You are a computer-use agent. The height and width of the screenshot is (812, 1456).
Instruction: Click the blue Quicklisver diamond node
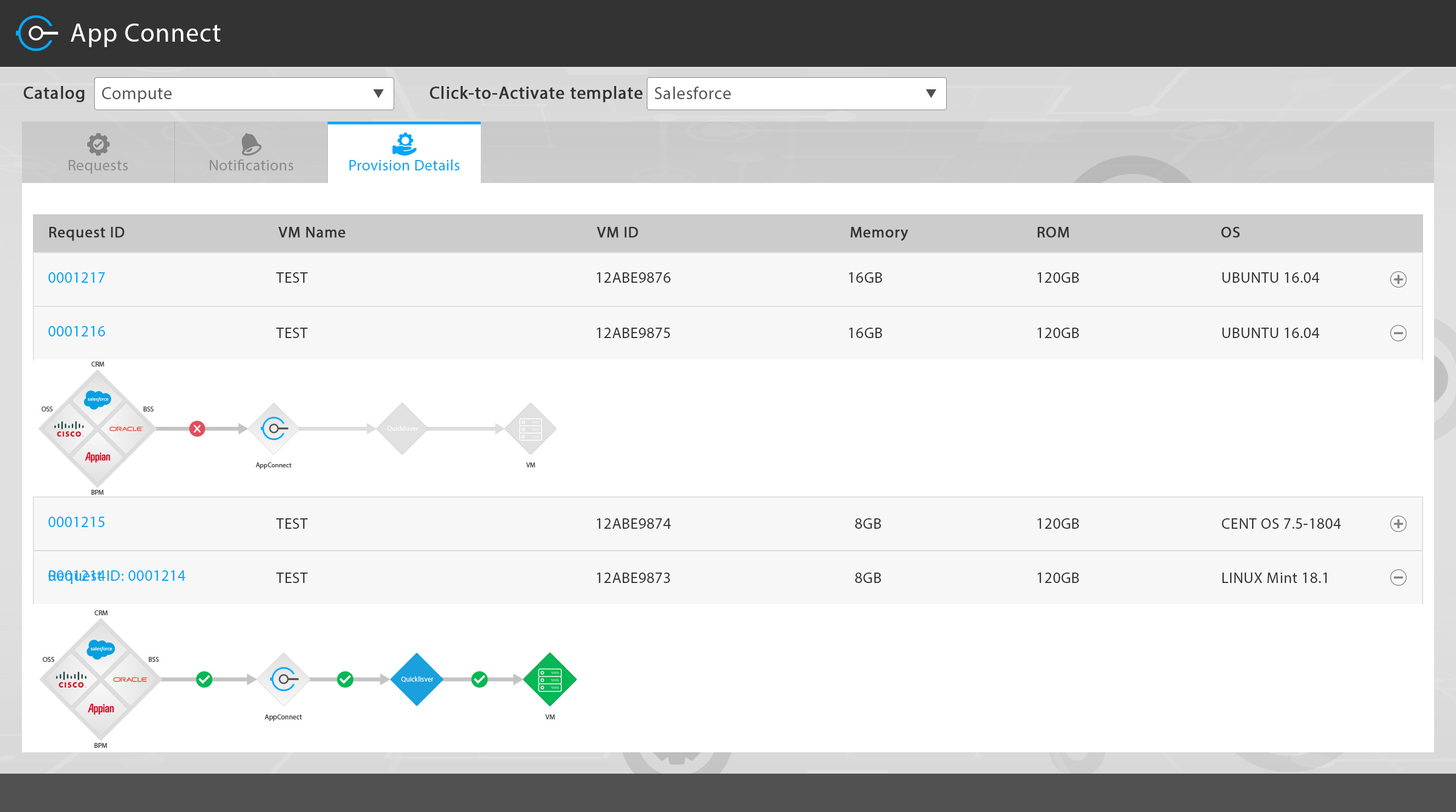point(417,679)
